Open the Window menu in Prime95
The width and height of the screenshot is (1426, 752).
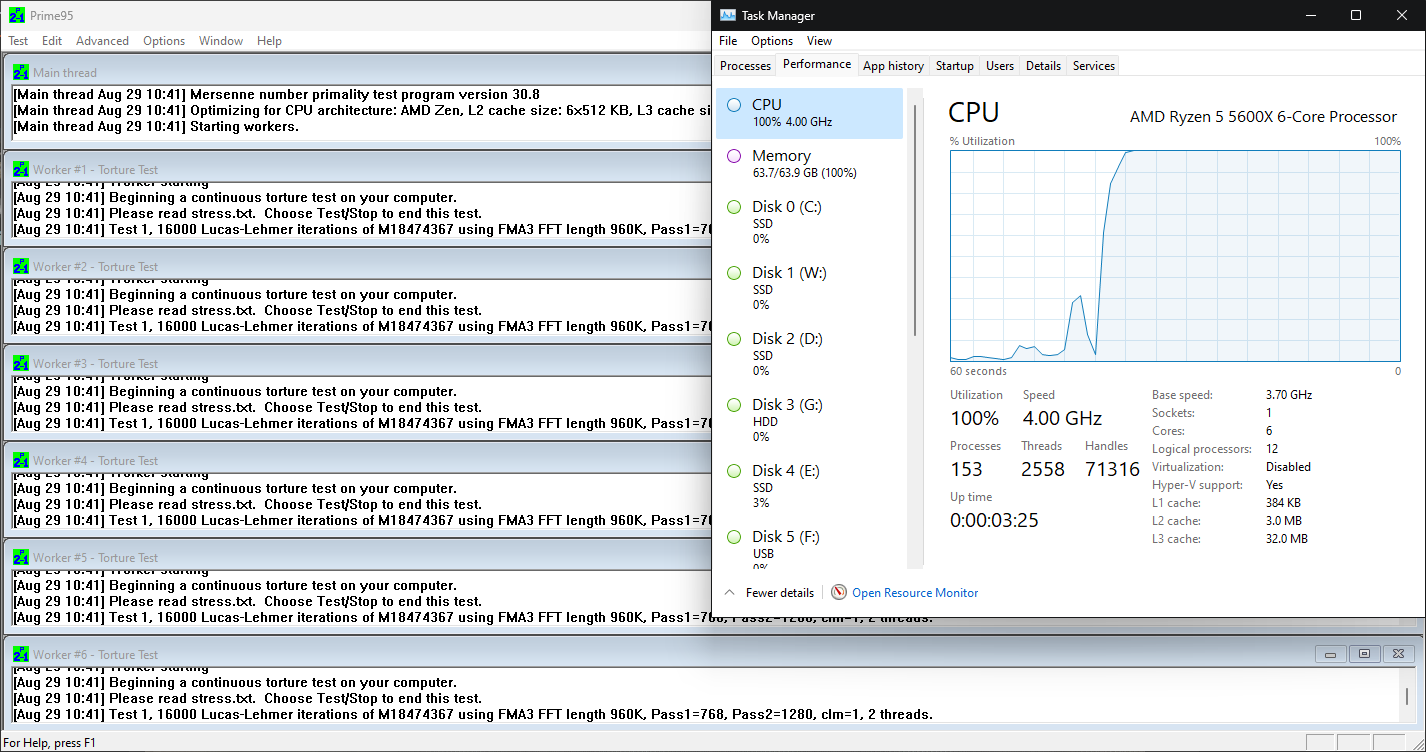[221, 41]
